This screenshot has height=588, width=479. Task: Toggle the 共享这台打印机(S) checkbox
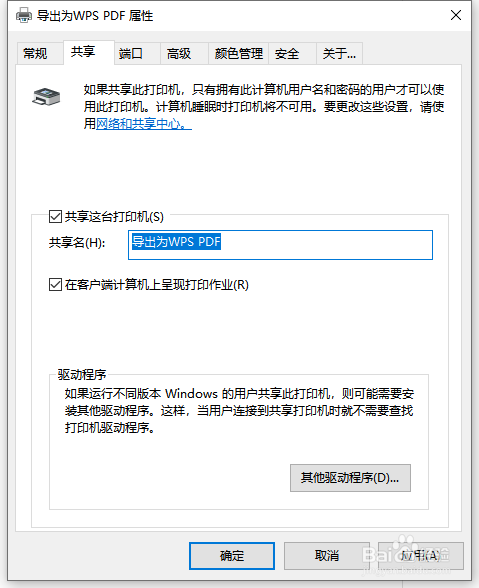coord(56,216)
